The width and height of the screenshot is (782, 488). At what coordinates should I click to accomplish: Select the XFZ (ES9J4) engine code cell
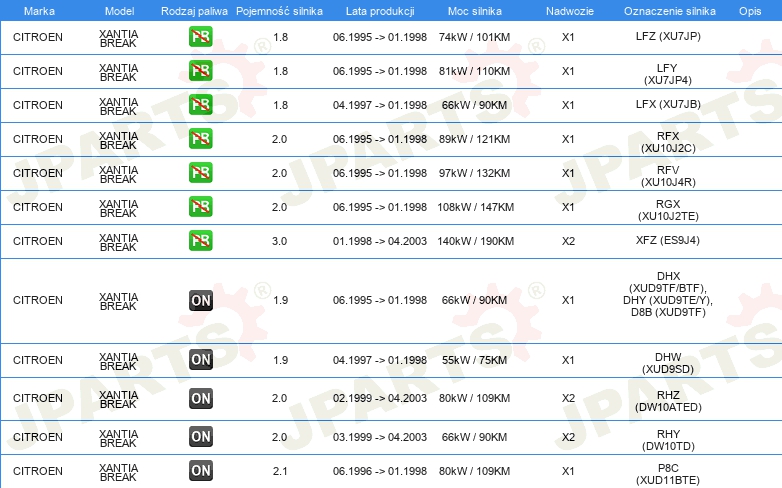click(x=668, y=240)
